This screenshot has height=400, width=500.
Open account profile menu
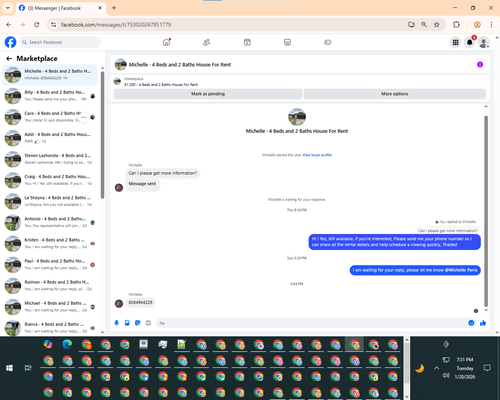(x=484, y=42)
